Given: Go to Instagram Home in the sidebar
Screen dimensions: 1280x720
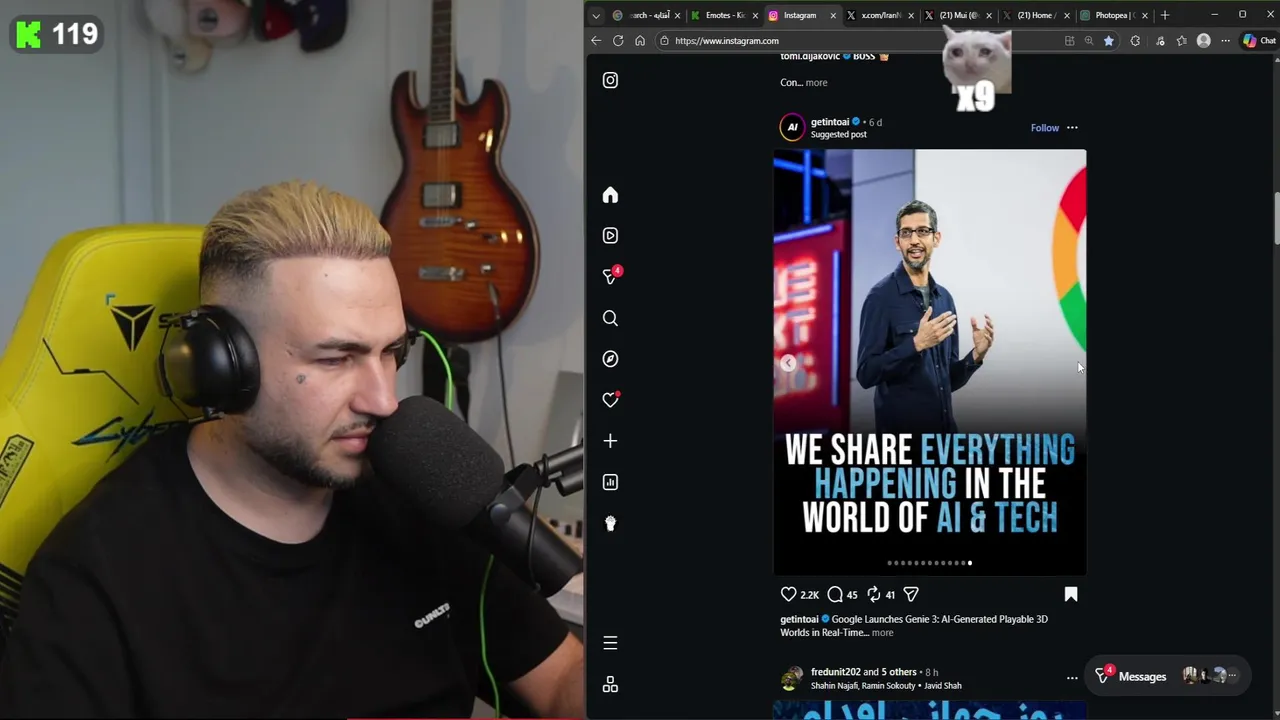Looking at the screenshot, I should point(610,195).
